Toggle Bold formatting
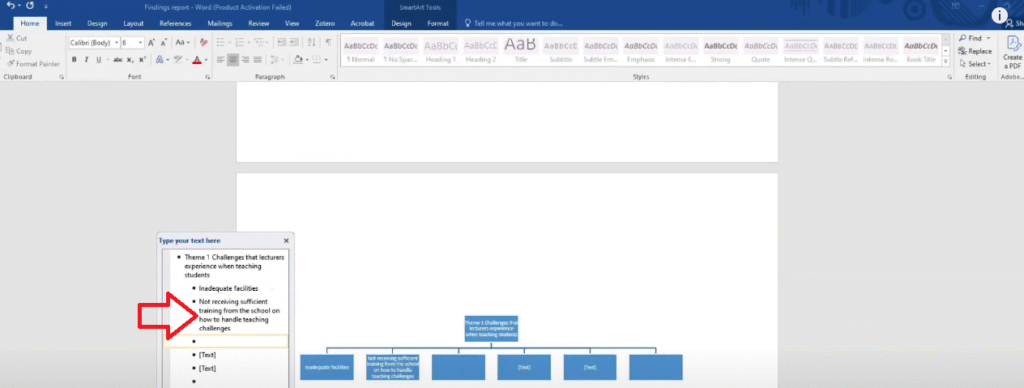The width and height of the screenshot is (1024, 388). pyautogui.click(x=74, y=59)
